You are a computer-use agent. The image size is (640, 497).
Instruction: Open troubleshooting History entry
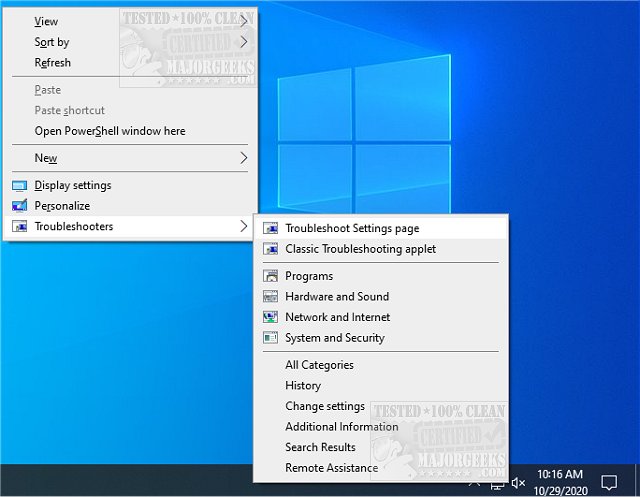coord(303,385)
